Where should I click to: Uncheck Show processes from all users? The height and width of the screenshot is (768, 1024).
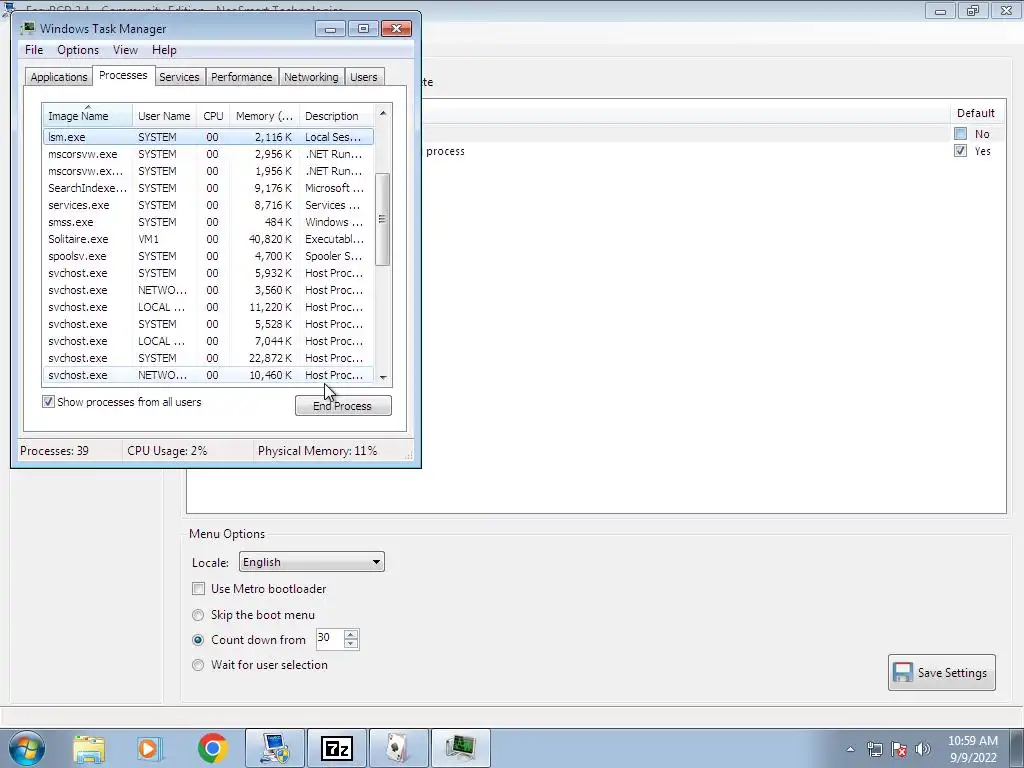[48, 402]
